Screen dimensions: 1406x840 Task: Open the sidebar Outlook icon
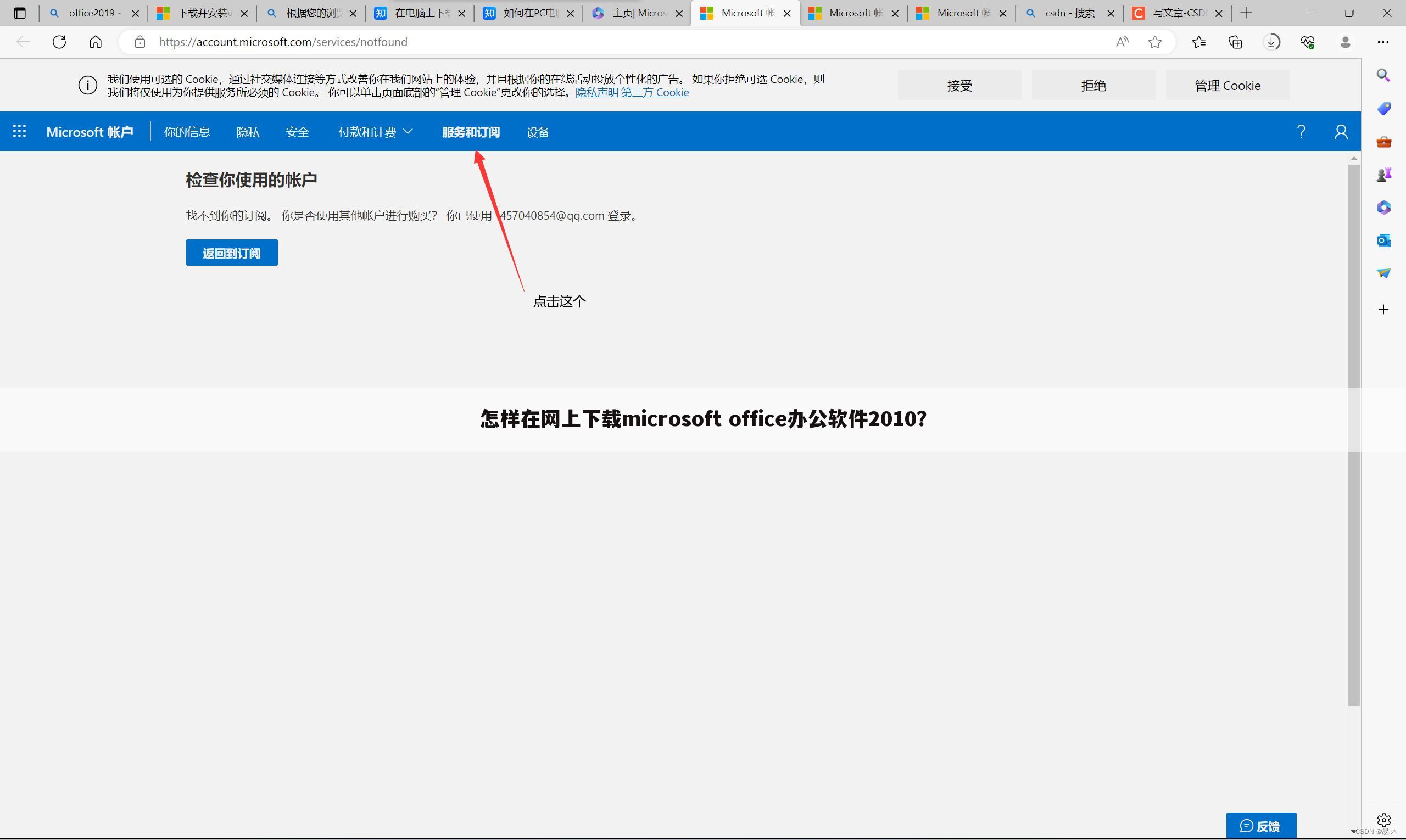pos(1383,240)
